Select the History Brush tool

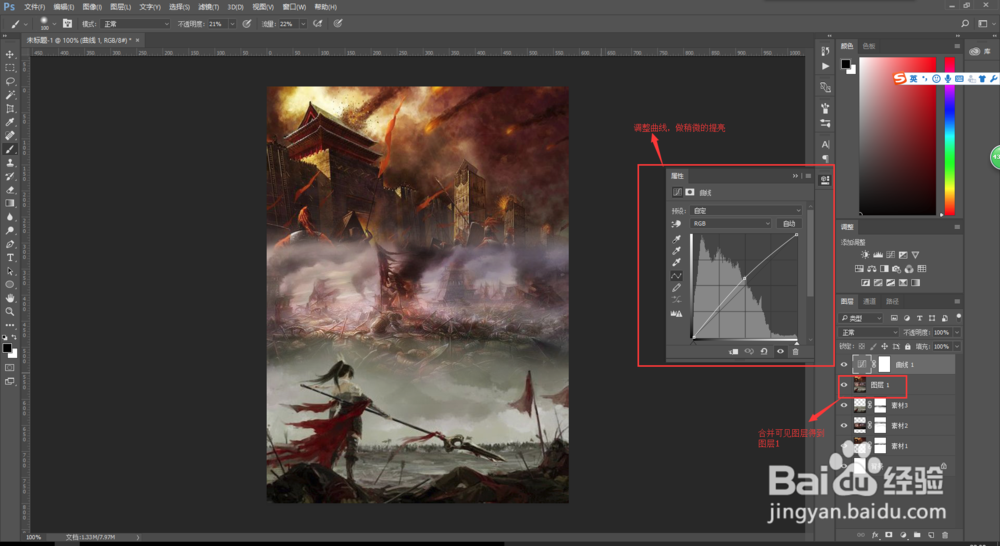tap(10, 176)
